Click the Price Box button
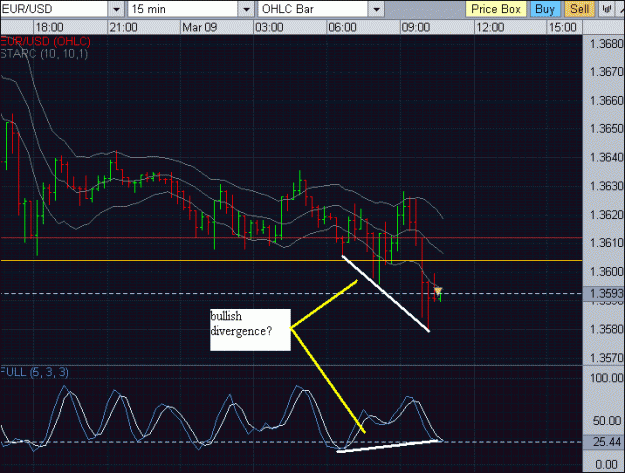Viewport: 625px width, 473px height. click(x=496, y=9)
